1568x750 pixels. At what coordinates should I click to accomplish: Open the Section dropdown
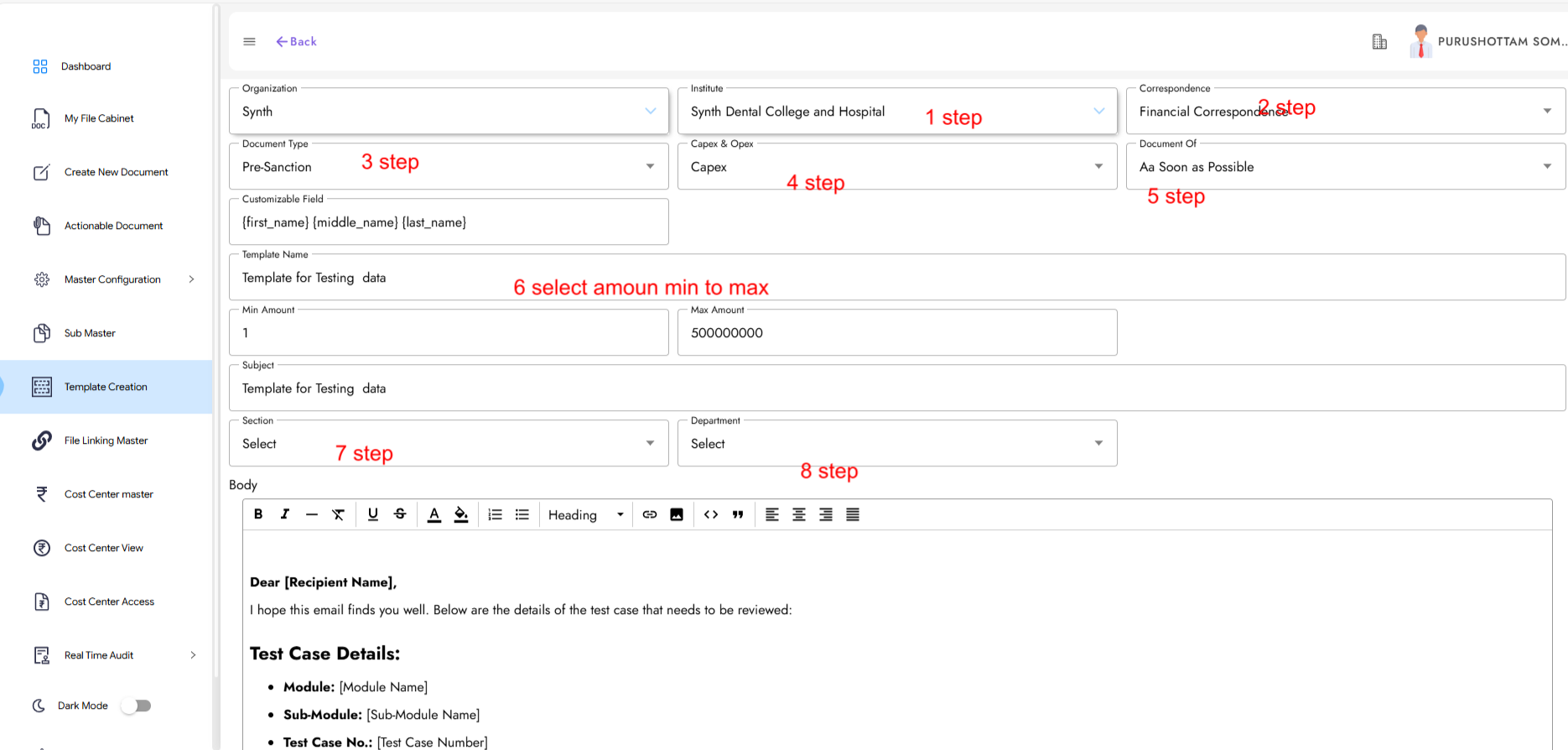pos(449,443)
